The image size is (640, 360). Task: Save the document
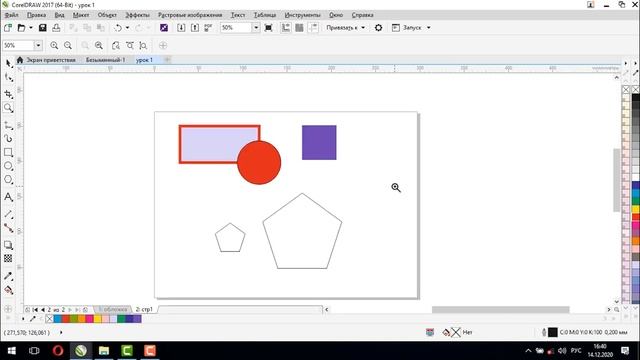point(42,28)
